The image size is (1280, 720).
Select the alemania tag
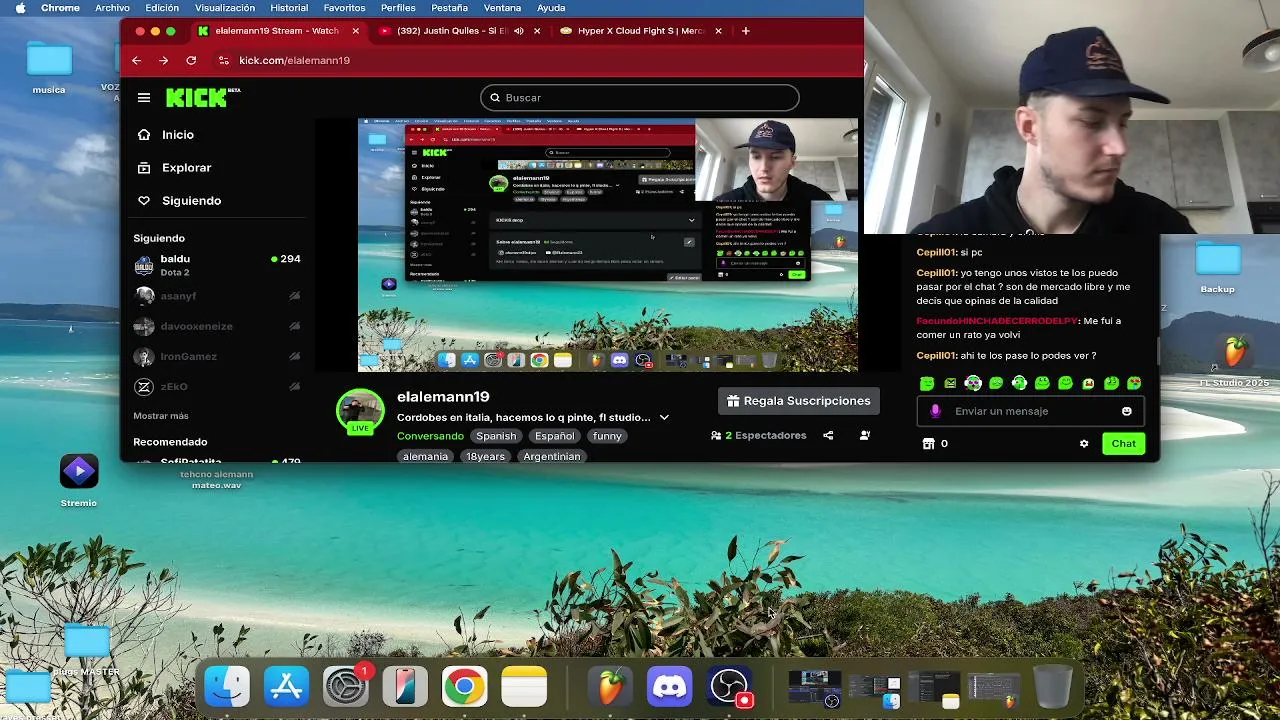(x=425, y=456)
